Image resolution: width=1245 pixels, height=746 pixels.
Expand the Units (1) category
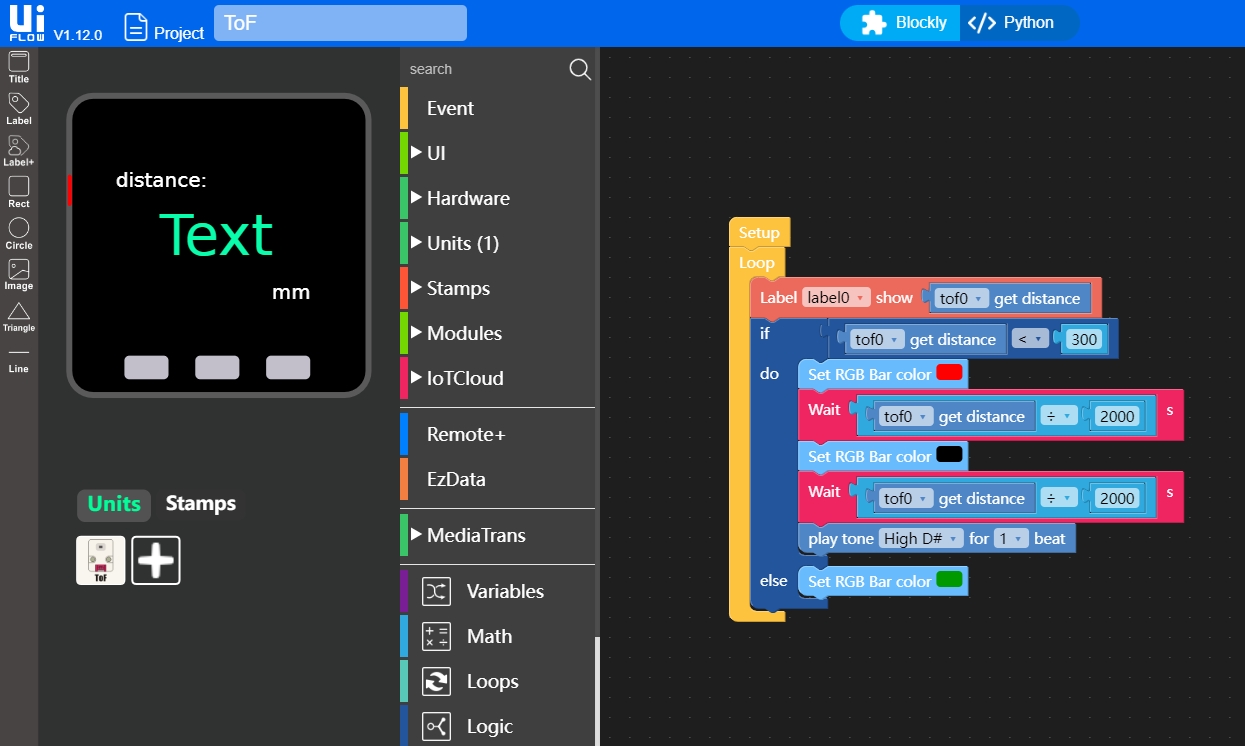(x=462, y=243)
